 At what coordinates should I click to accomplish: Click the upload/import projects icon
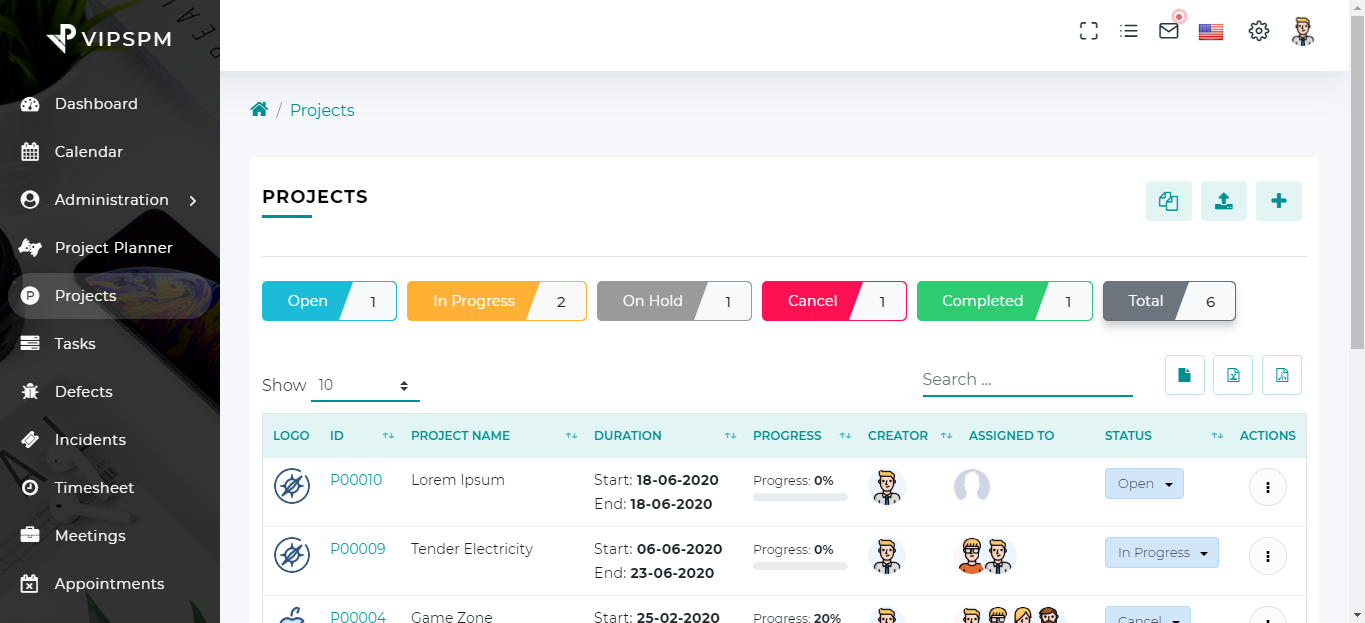1223,201
